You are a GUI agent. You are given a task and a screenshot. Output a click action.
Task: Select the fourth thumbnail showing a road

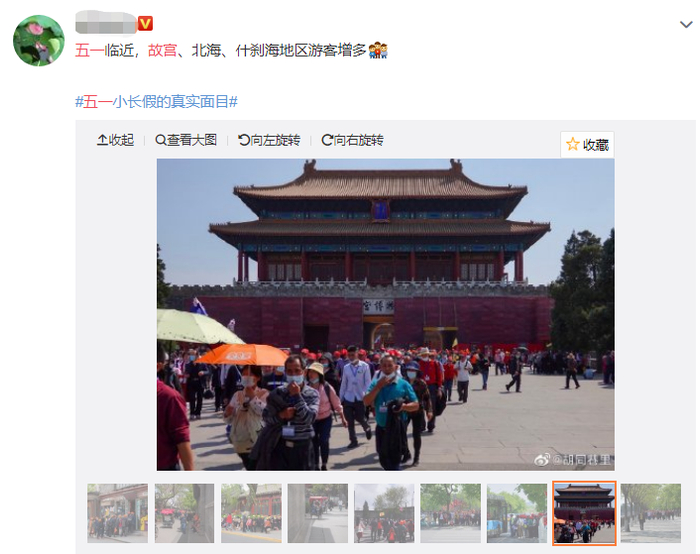pyautogui.click(x=318, y=513)
